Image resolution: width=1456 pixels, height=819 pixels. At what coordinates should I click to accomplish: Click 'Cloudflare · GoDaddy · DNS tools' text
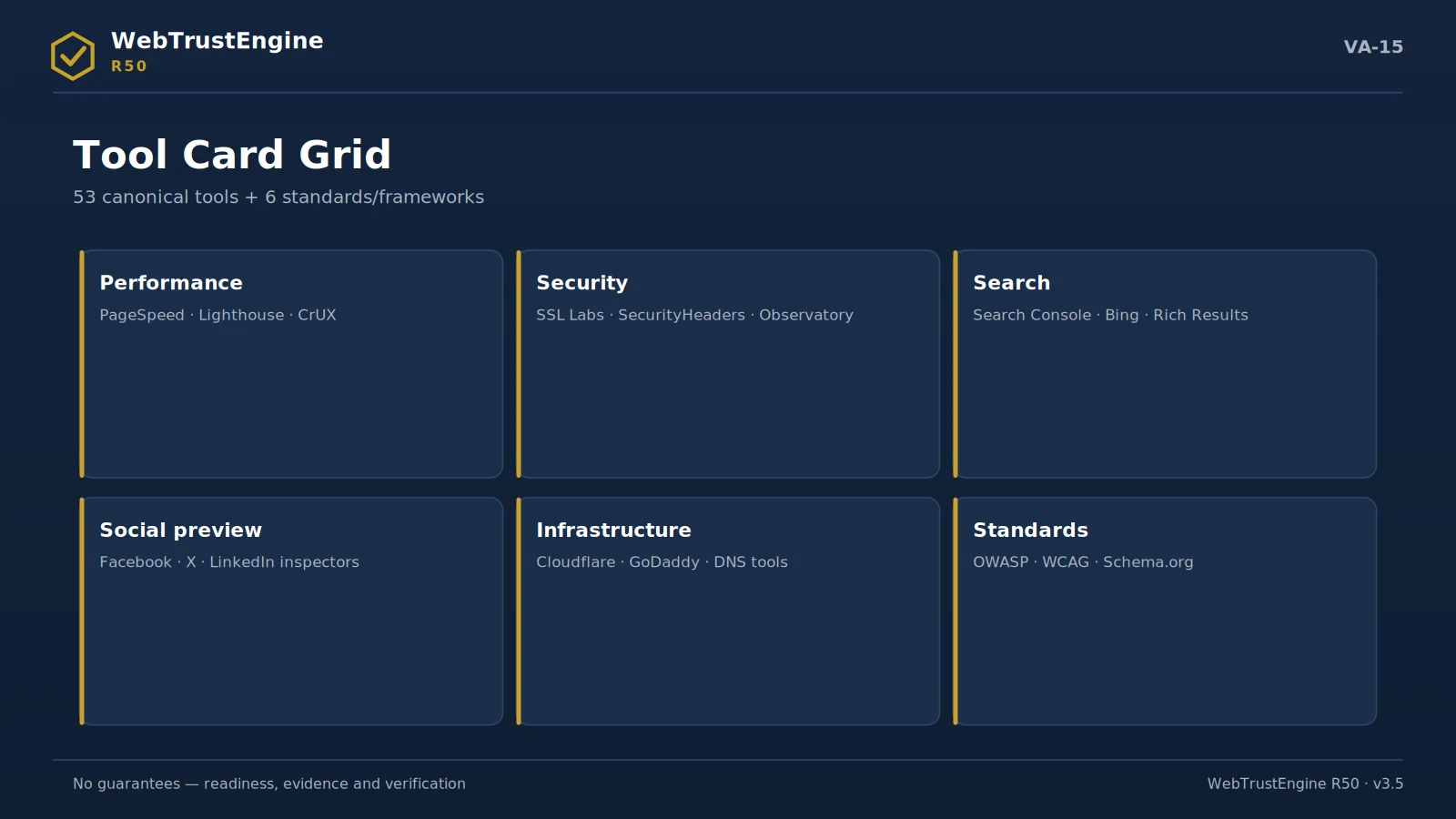click(x=662, y=562)
